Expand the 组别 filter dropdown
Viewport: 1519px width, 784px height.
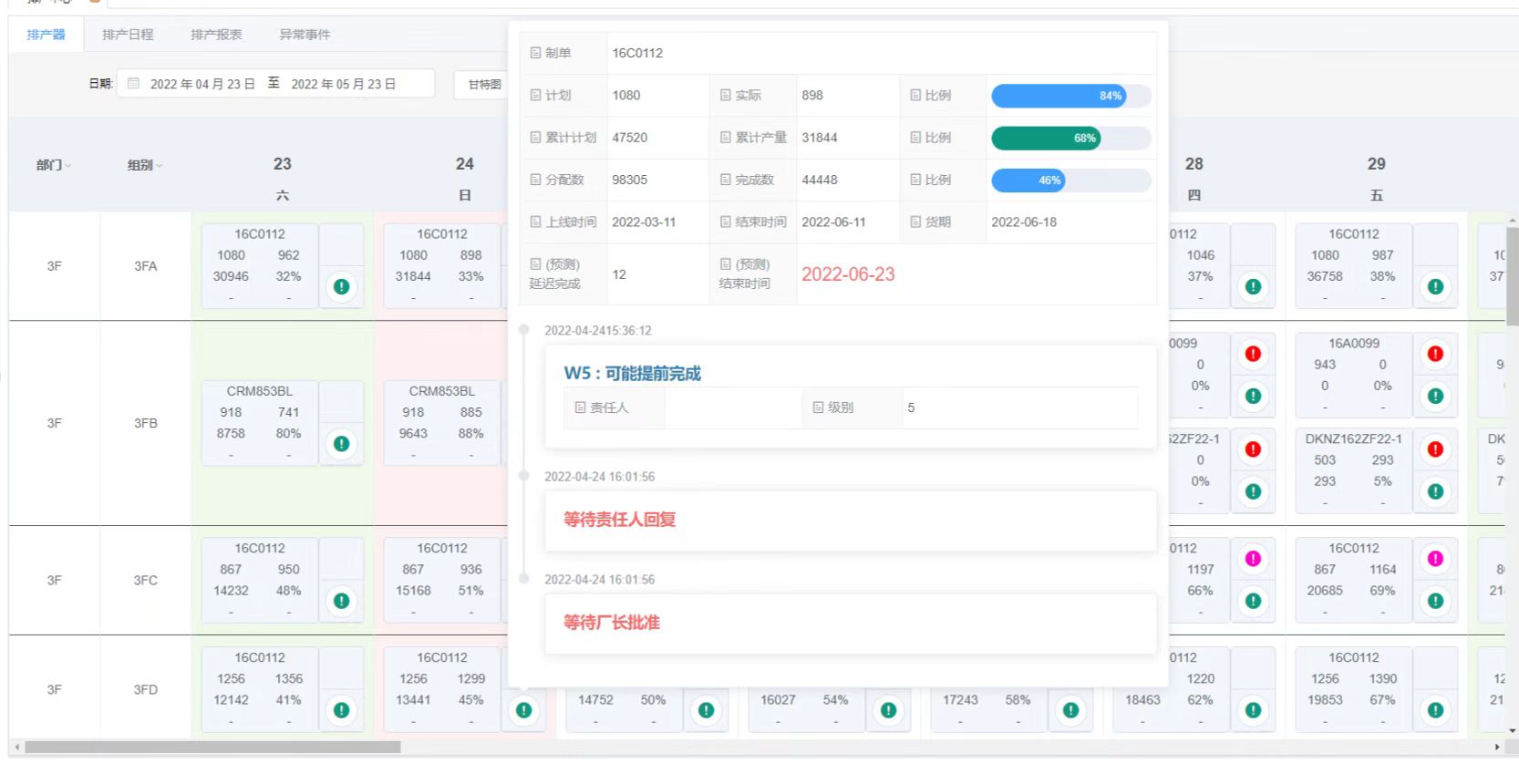click(x=144, y=165)
